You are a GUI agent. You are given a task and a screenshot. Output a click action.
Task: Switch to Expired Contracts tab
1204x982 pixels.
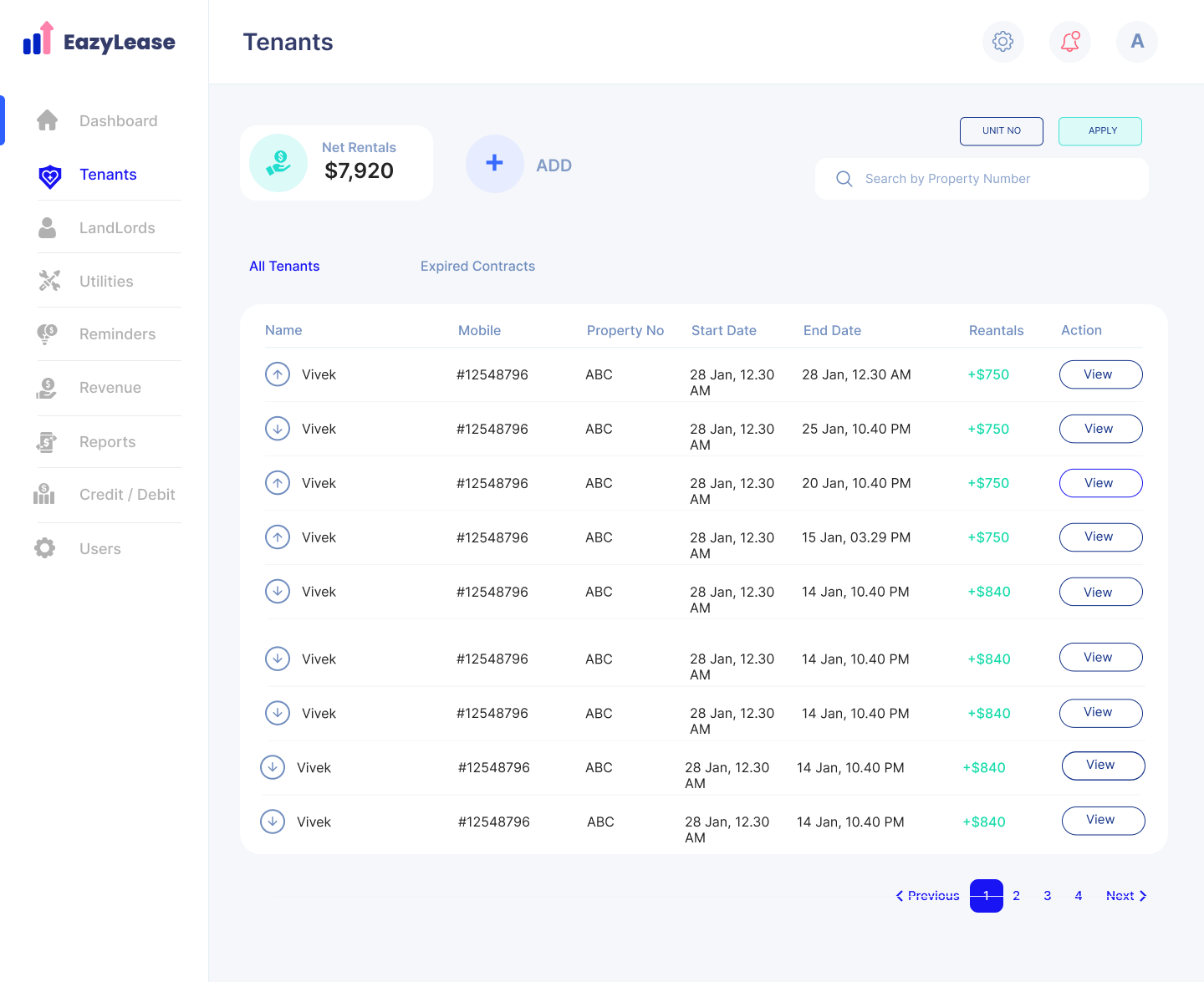pos(477,266)
